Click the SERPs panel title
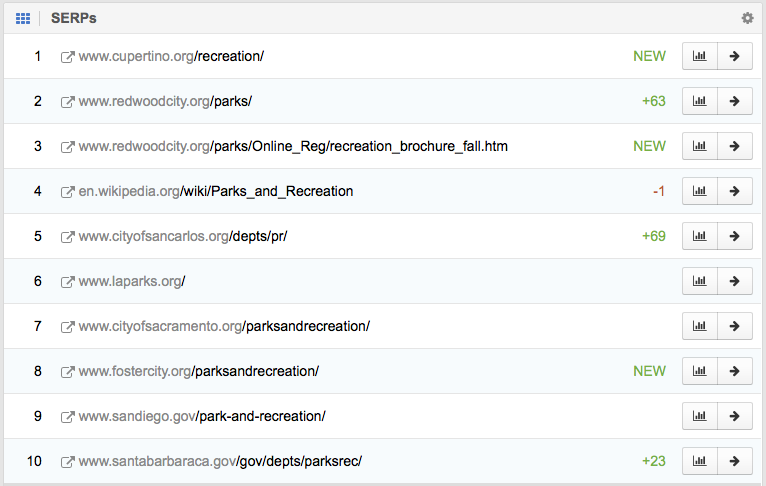 74,18
